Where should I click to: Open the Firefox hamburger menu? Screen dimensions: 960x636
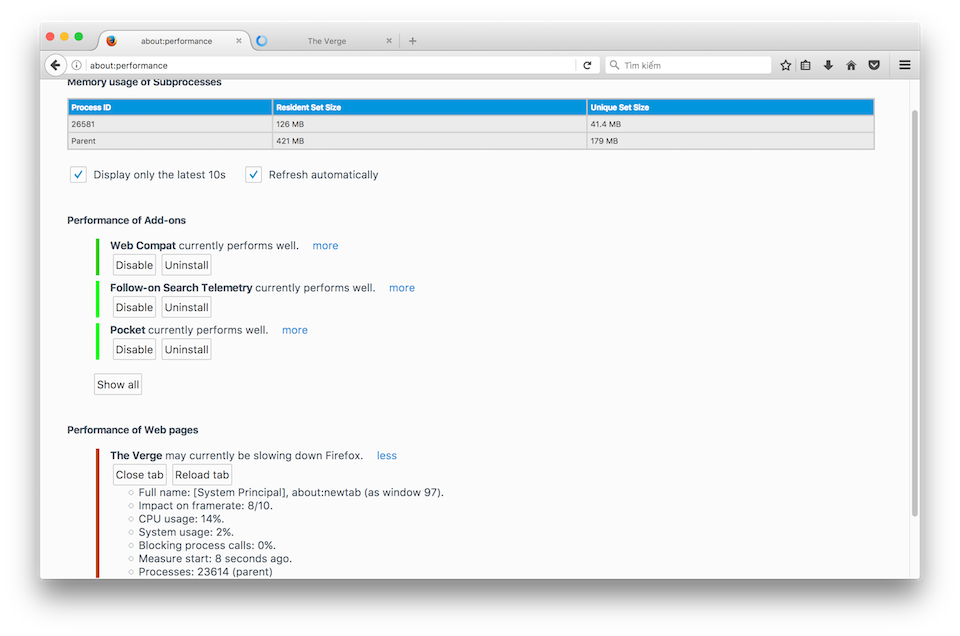pos(905,64)
